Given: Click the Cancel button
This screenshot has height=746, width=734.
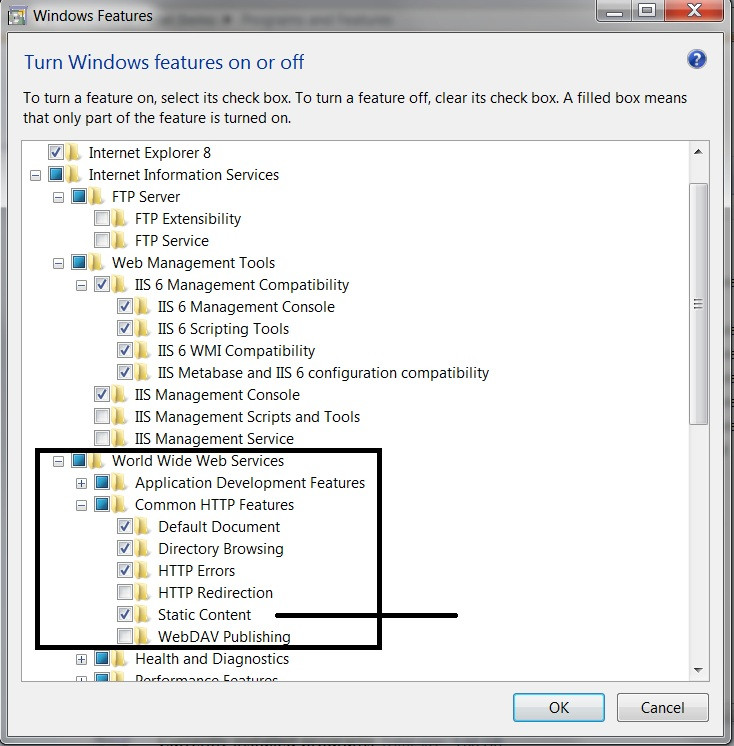Looking at the screenshot, I should pyautogui.click(x=662, y=707).
